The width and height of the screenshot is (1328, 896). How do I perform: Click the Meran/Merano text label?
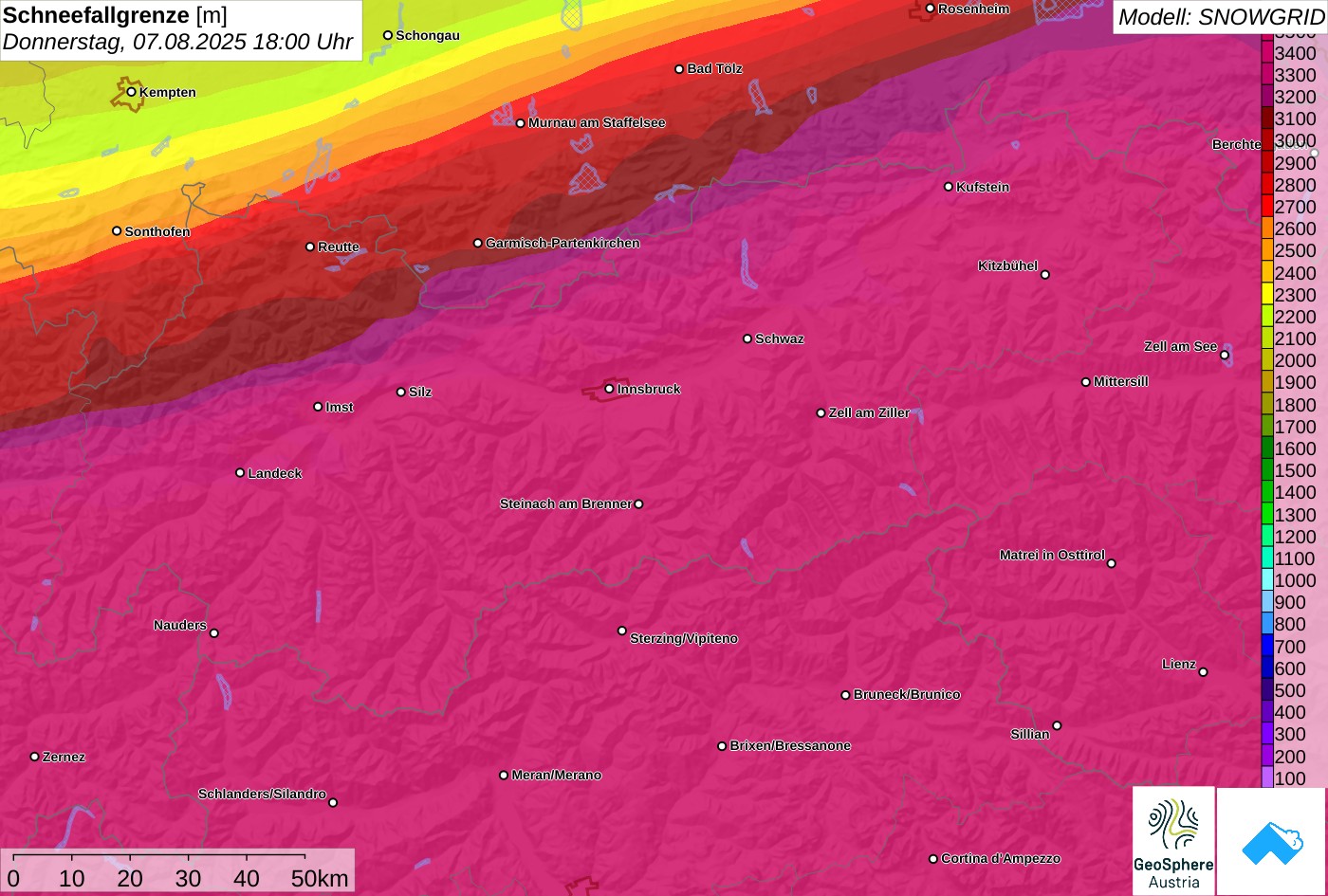557,776
